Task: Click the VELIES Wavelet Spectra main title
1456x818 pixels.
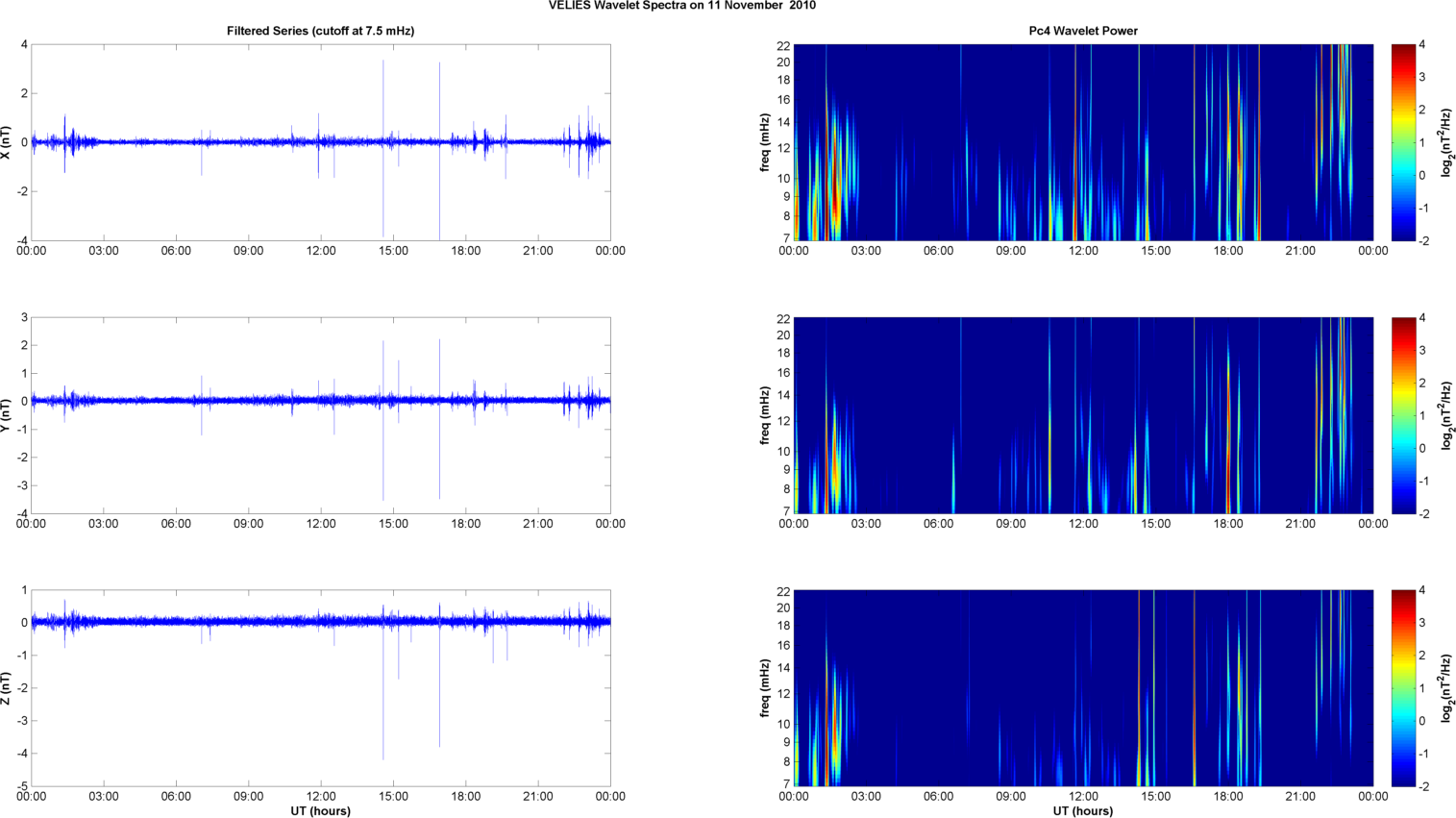Action: tap(681, 6)
